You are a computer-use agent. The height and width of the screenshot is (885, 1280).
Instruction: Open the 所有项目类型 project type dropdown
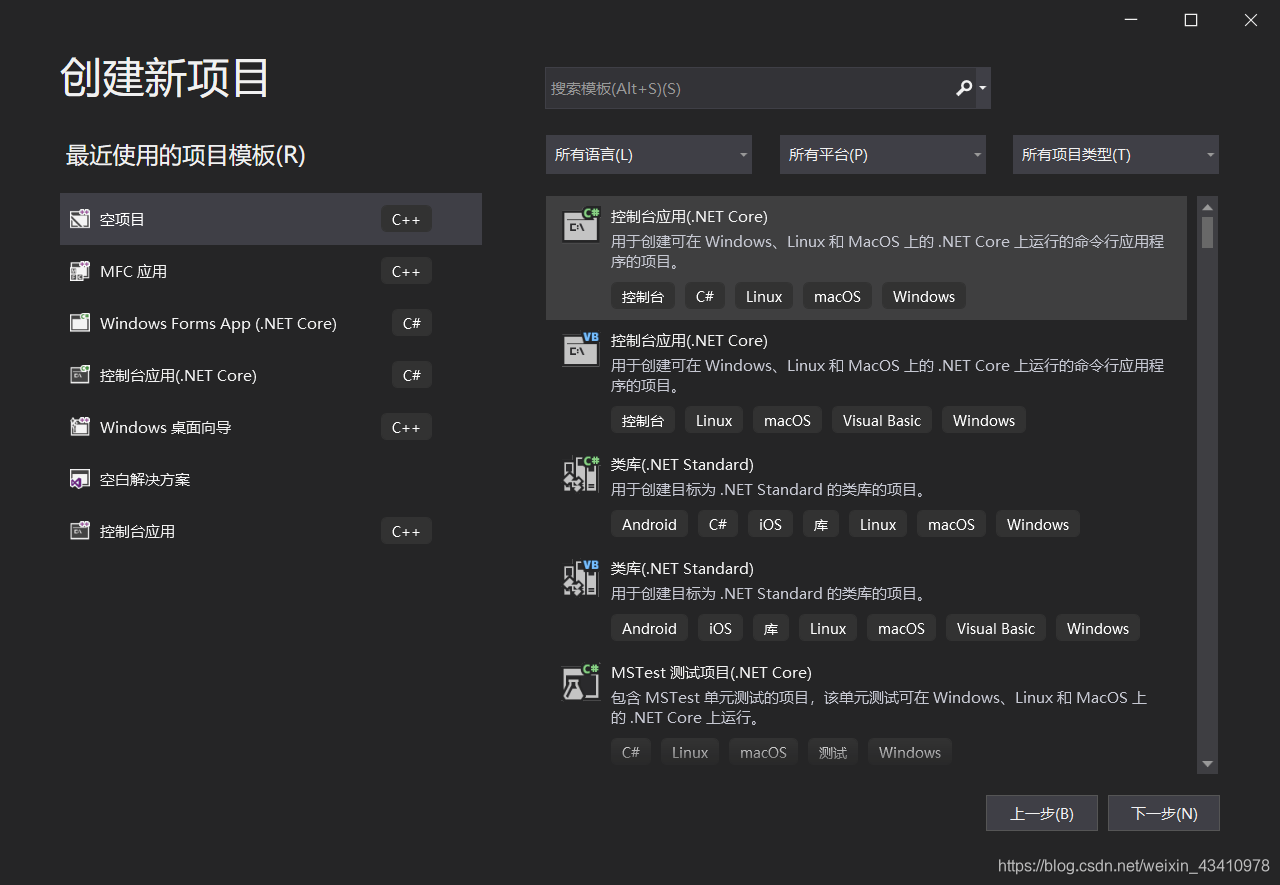coord(1116,155)
